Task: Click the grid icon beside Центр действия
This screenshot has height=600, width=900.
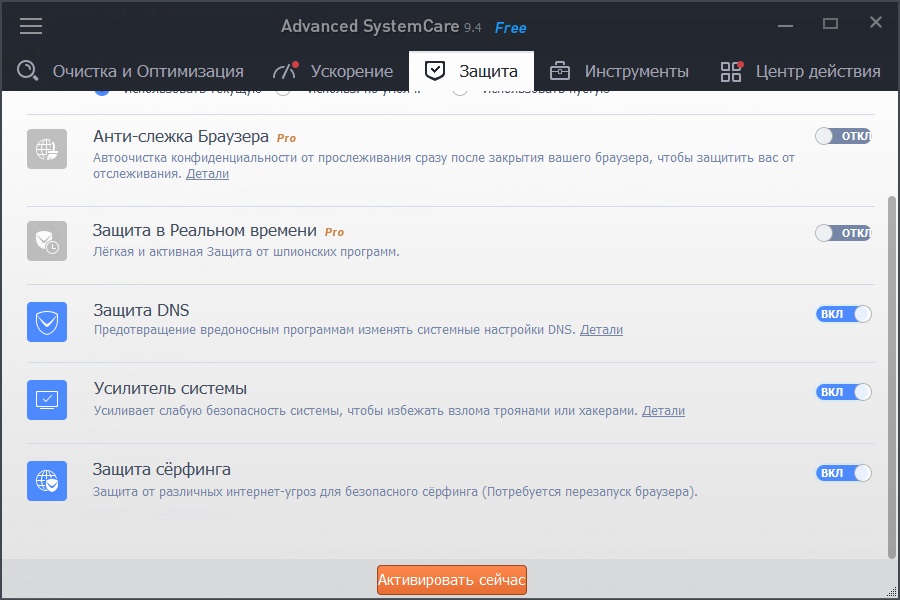Action: [732, 71]
